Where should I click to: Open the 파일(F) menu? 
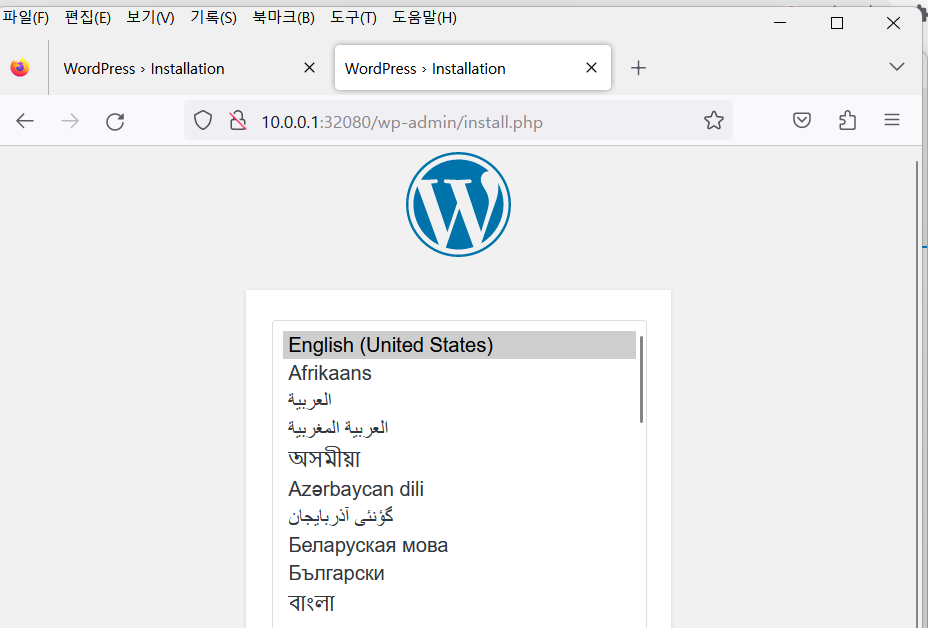[x=25, y=18]
